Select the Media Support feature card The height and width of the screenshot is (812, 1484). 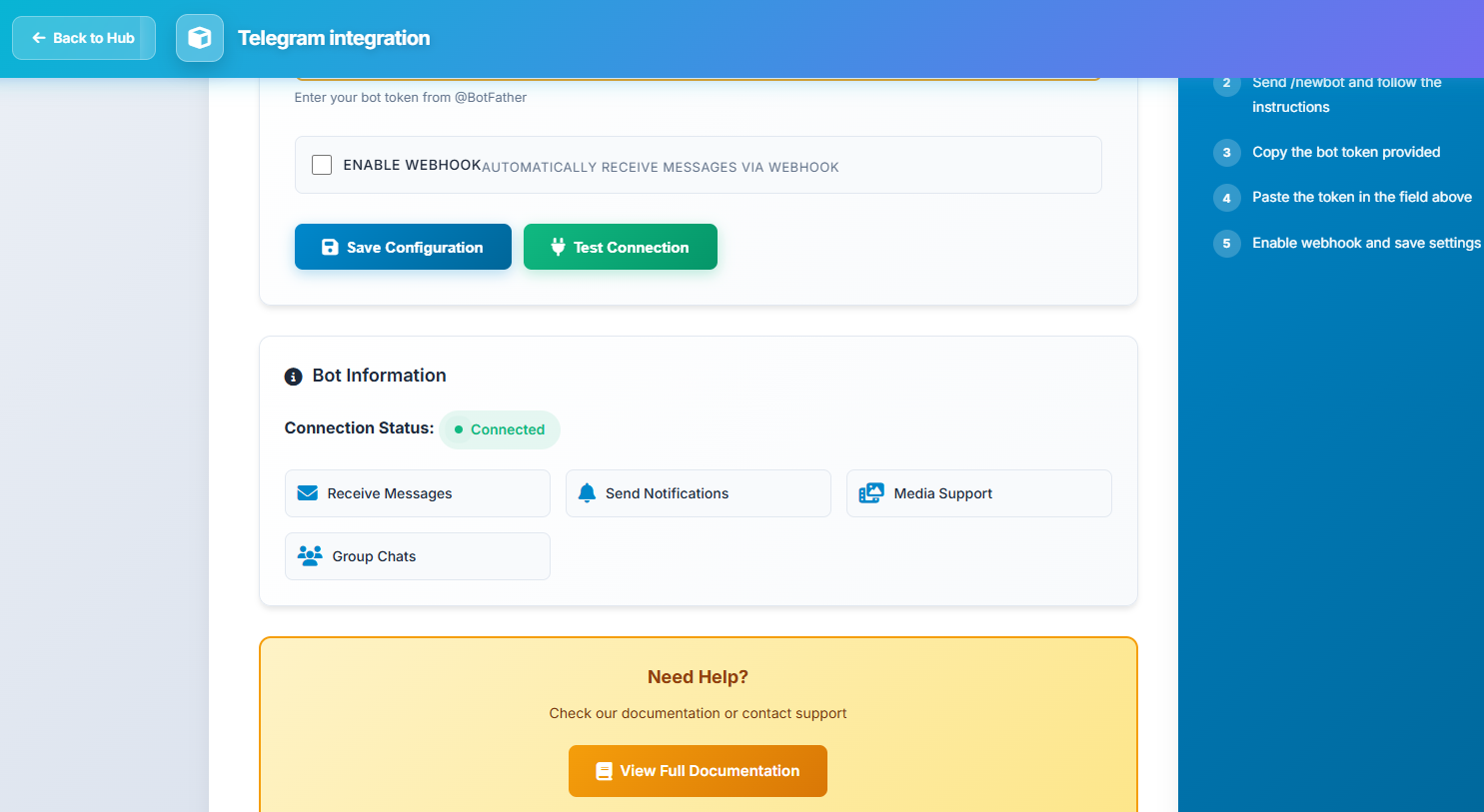(x=978, y=493)
